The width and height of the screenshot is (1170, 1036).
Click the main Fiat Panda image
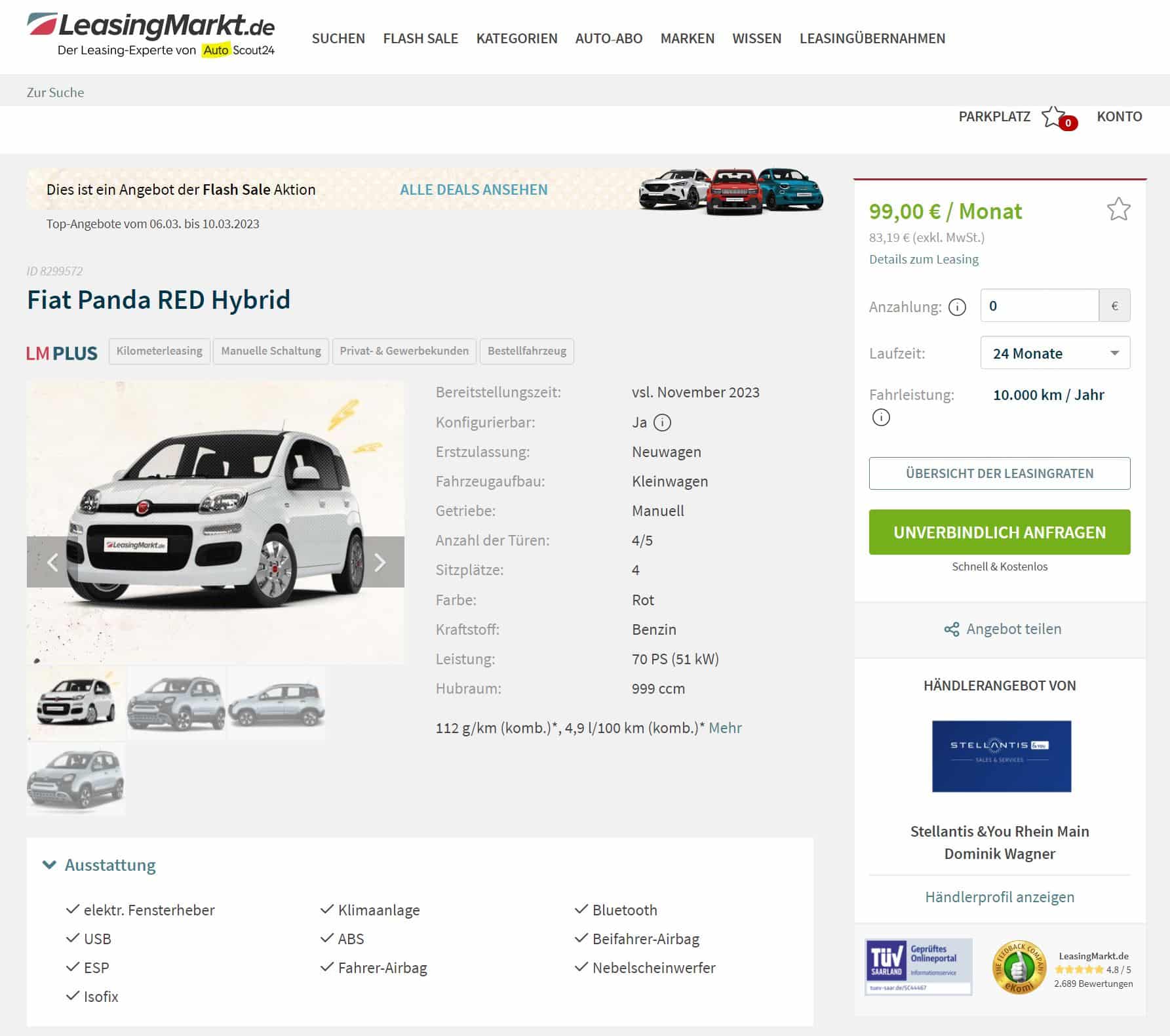216,523
